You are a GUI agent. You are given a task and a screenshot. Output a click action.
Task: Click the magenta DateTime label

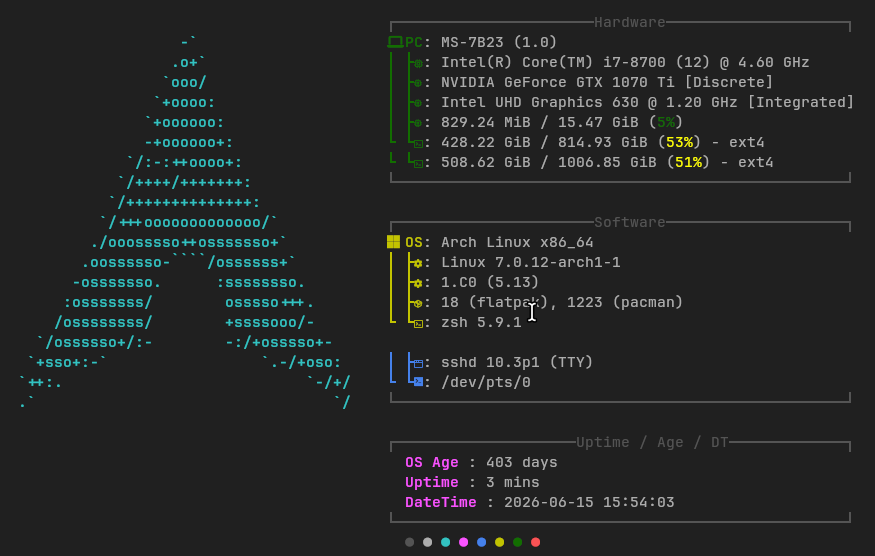pos(441,502)
